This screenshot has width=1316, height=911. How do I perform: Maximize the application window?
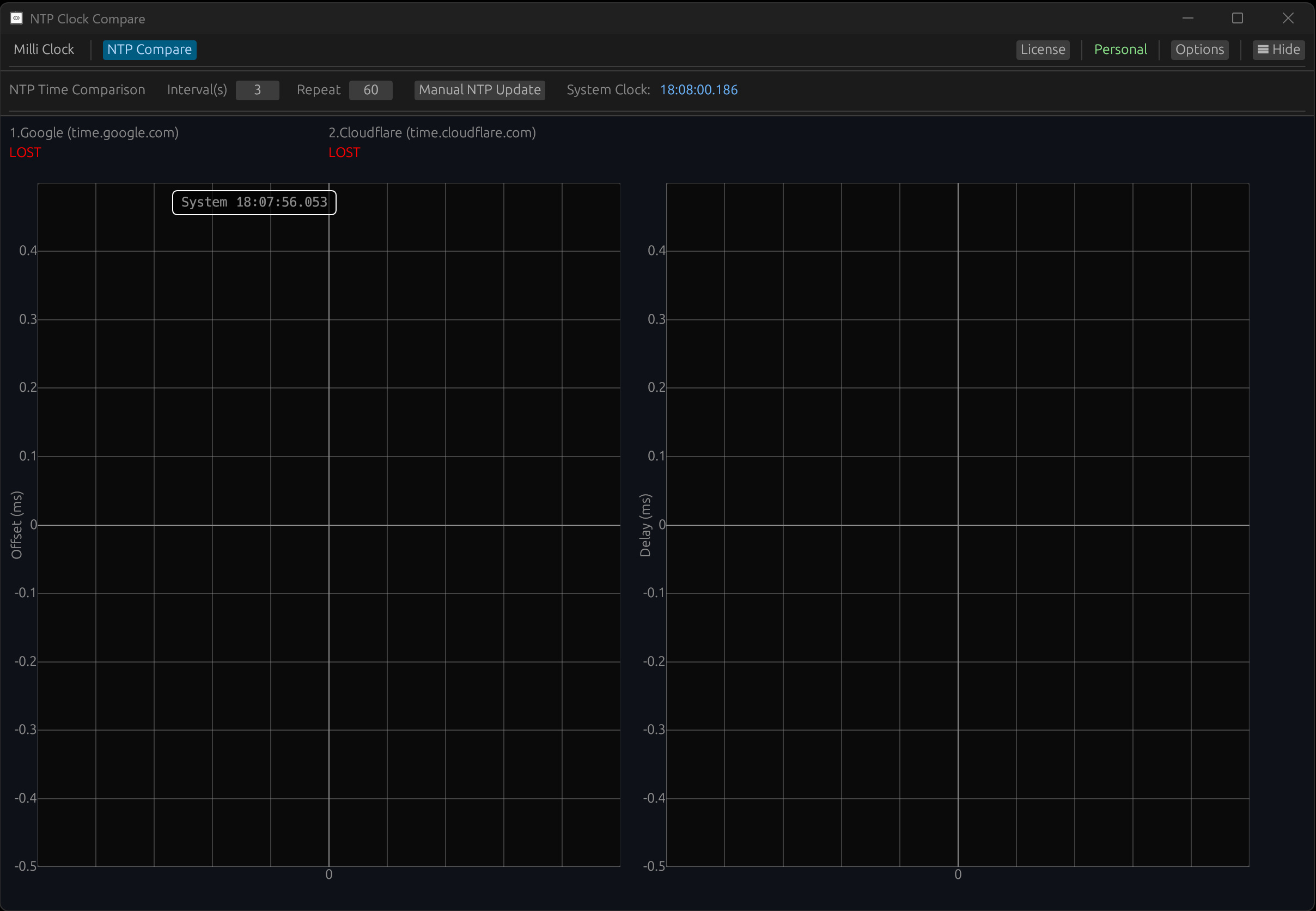point(1237,19)
